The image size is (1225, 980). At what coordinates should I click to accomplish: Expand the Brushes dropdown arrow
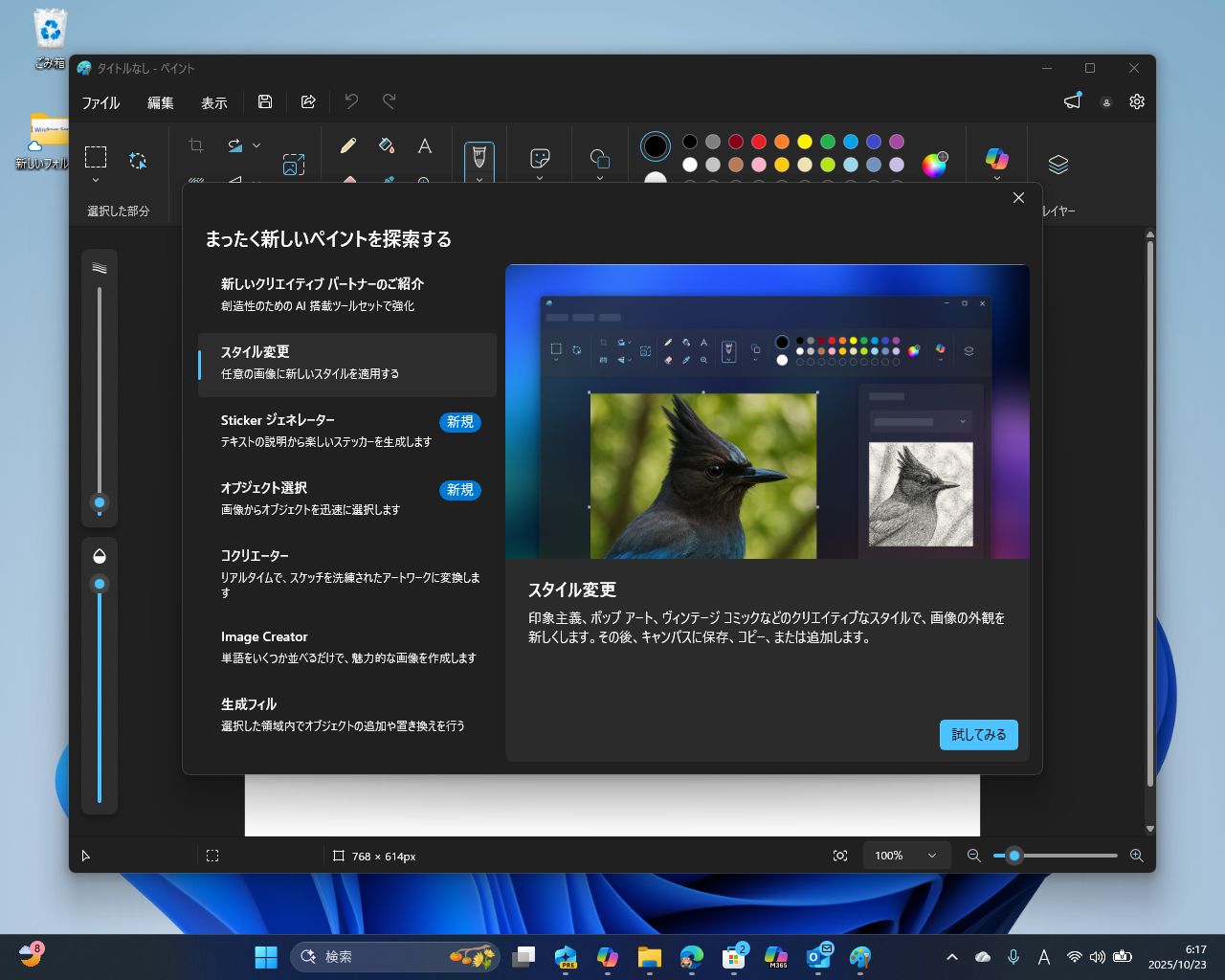pos(479,180)
